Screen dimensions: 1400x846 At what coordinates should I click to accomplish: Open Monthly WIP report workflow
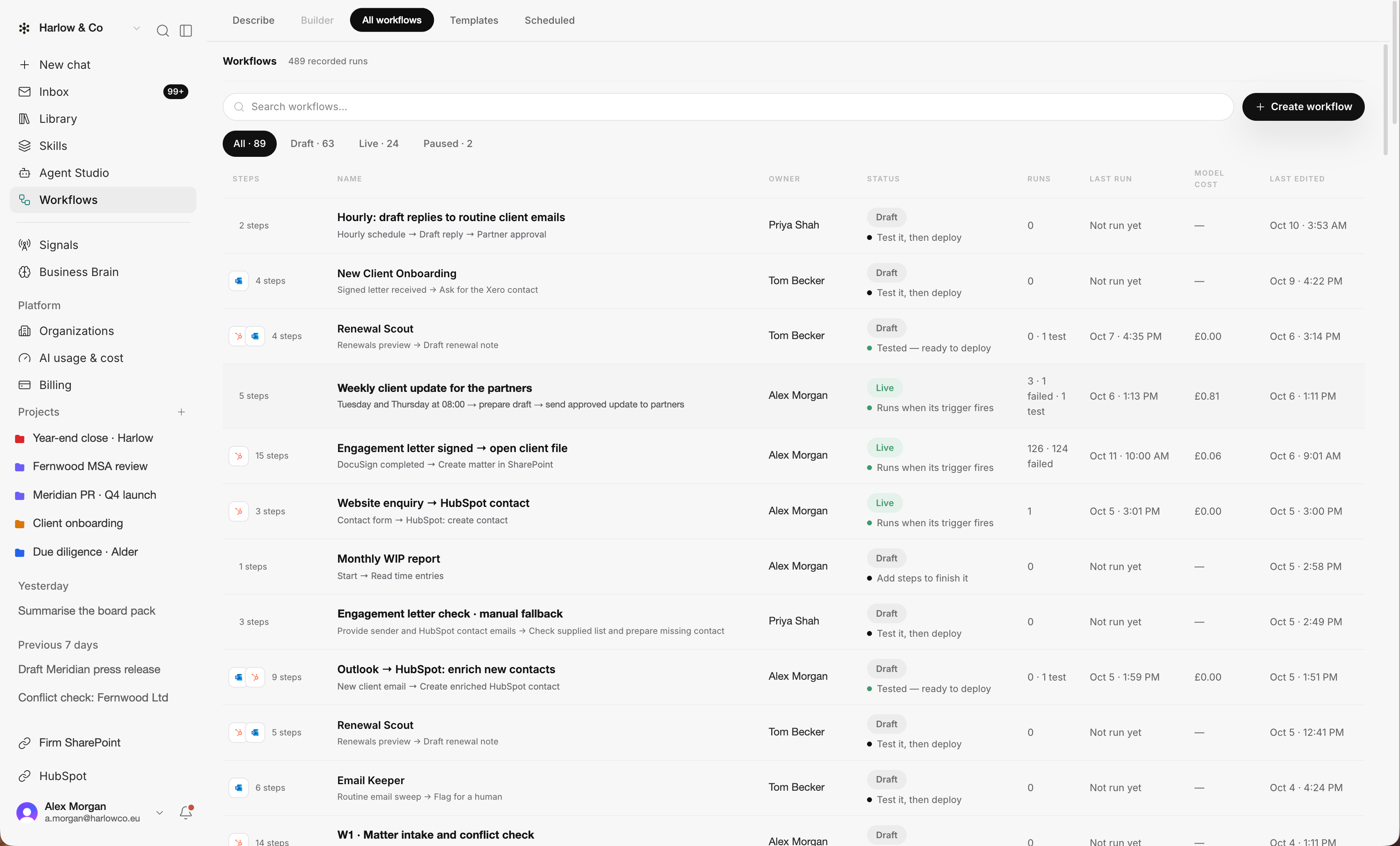(388, 558)
